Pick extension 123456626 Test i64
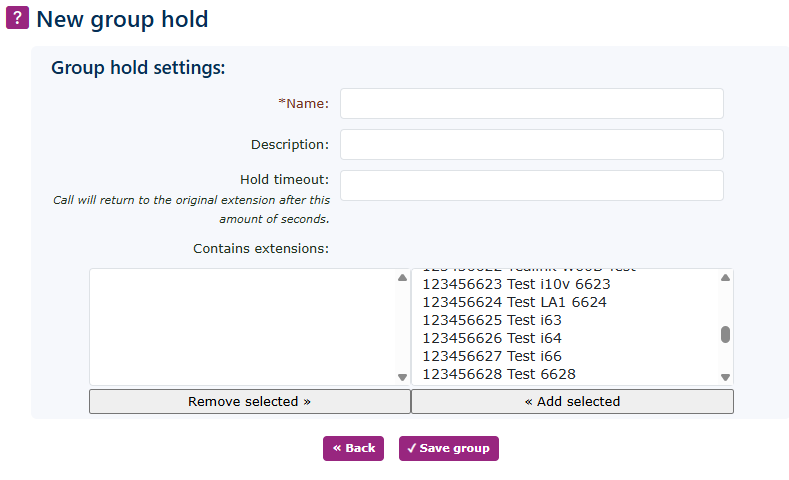789x480 pixels. (x=492, y=338)
